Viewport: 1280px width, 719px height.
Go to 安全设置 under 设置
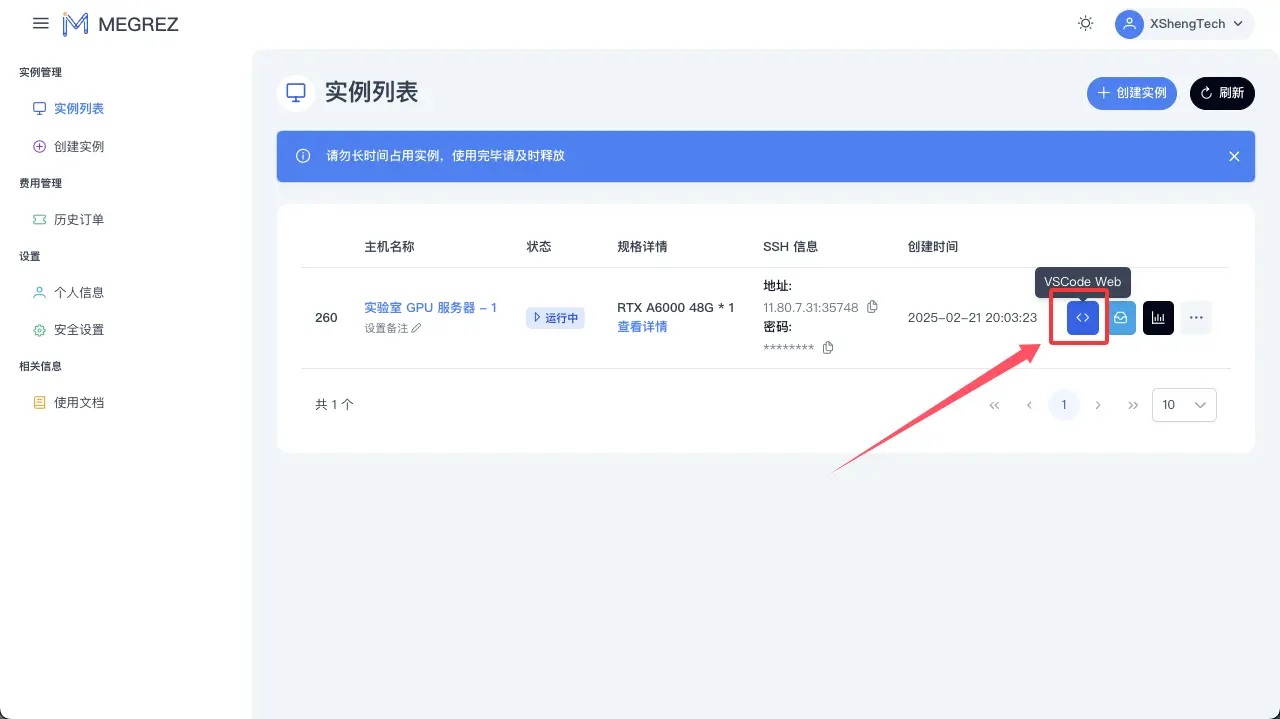tap(78, 329)
